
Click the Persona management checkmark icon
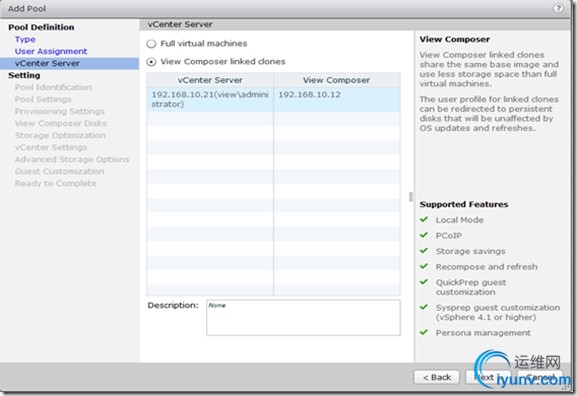click(424, 332)
